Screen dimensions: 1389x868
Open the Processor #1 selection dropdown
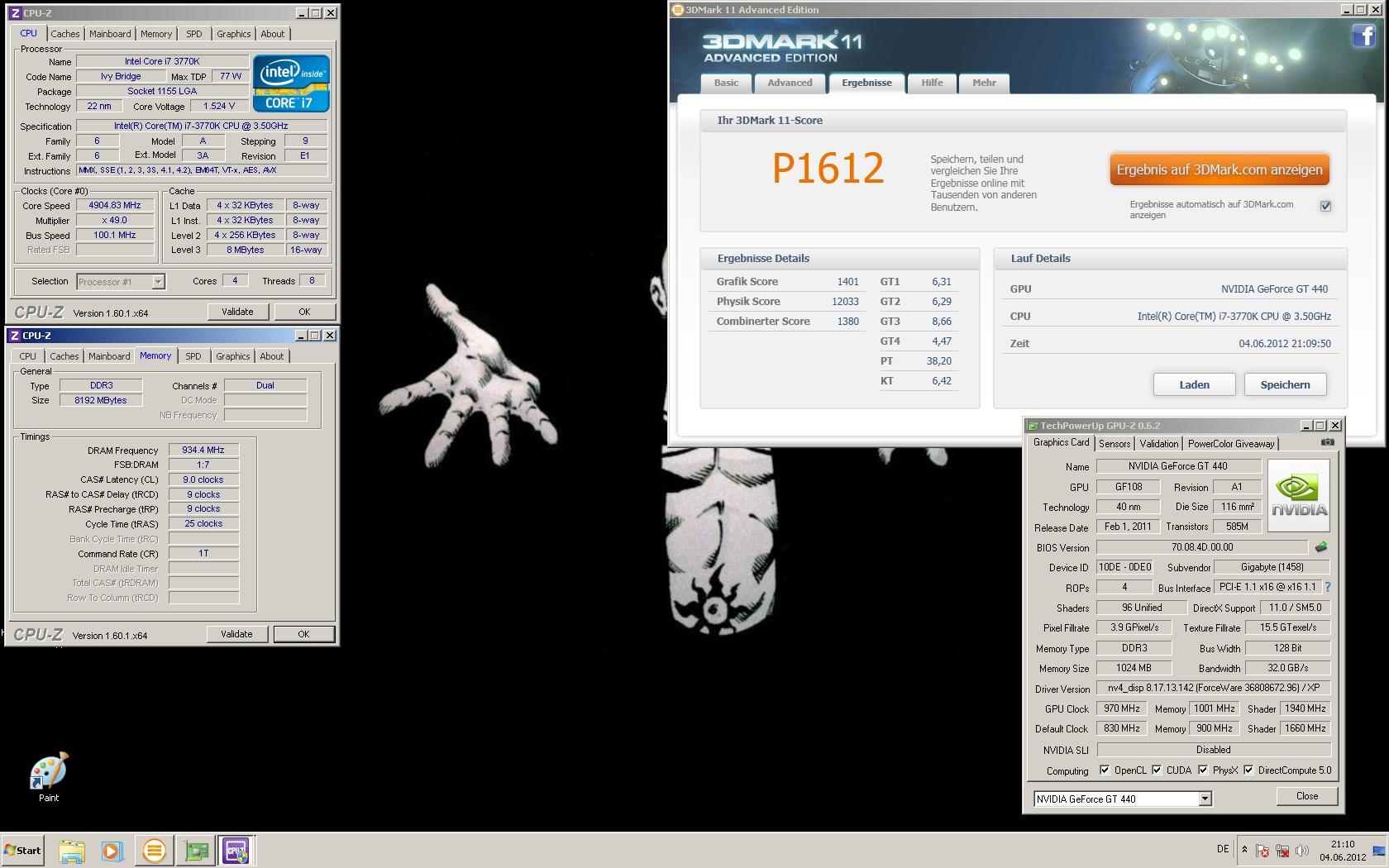(121, 282)
